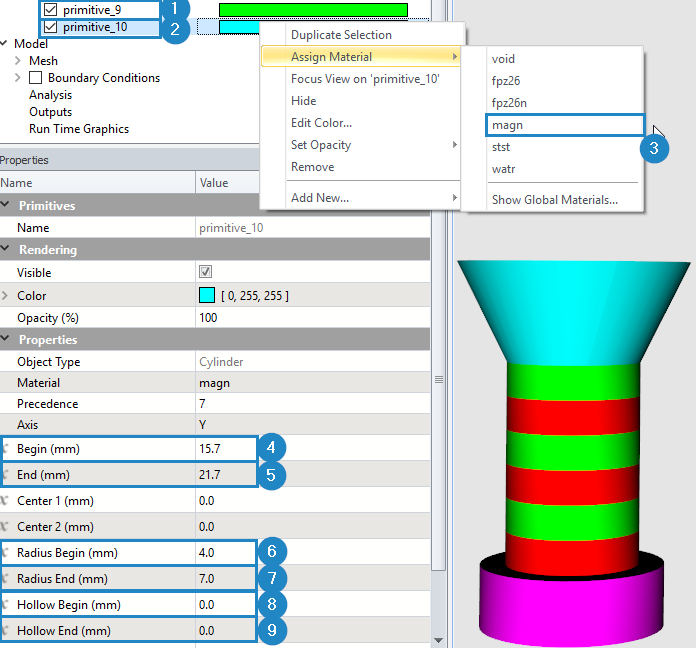Select the Analysis tree item
Screen dimensions: 696x648
point(50,95)
